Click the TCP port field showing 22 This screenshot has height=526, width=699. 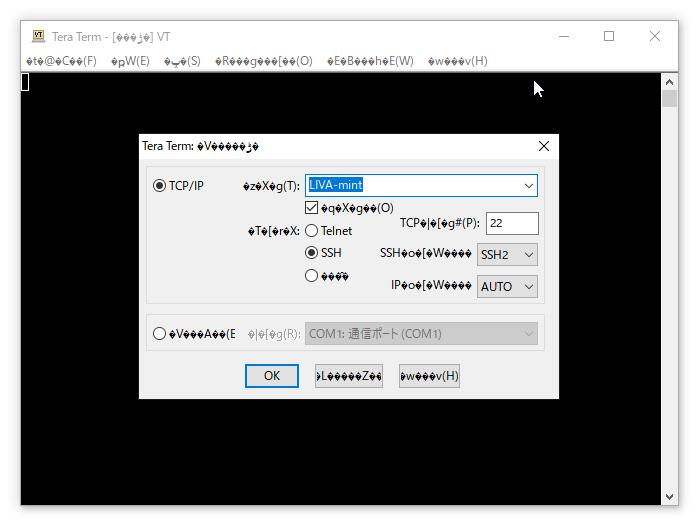[x=512, y=223]
